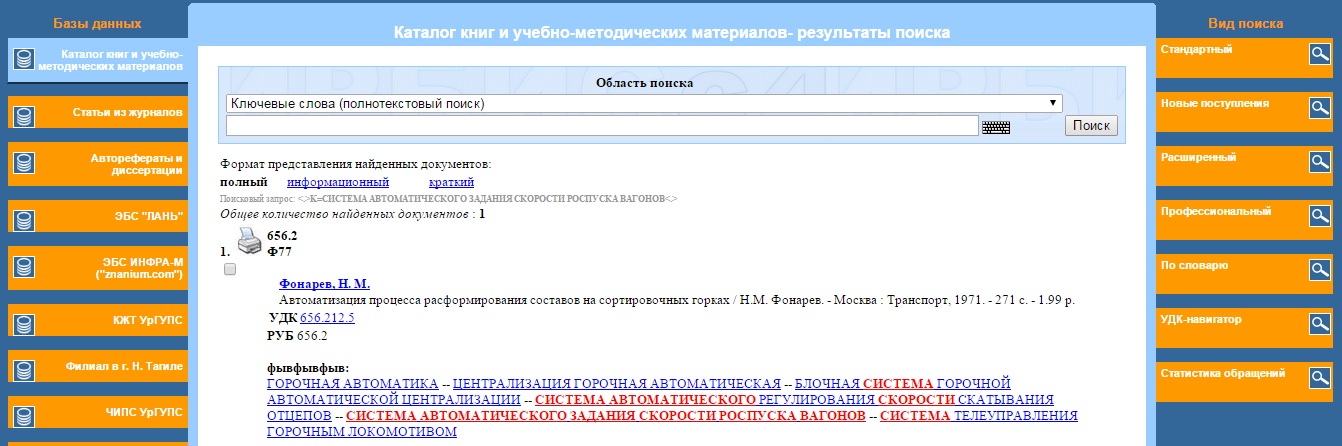
Task: Click magnifier icon for УДК-навигатор
Action: coord(1320,325)
